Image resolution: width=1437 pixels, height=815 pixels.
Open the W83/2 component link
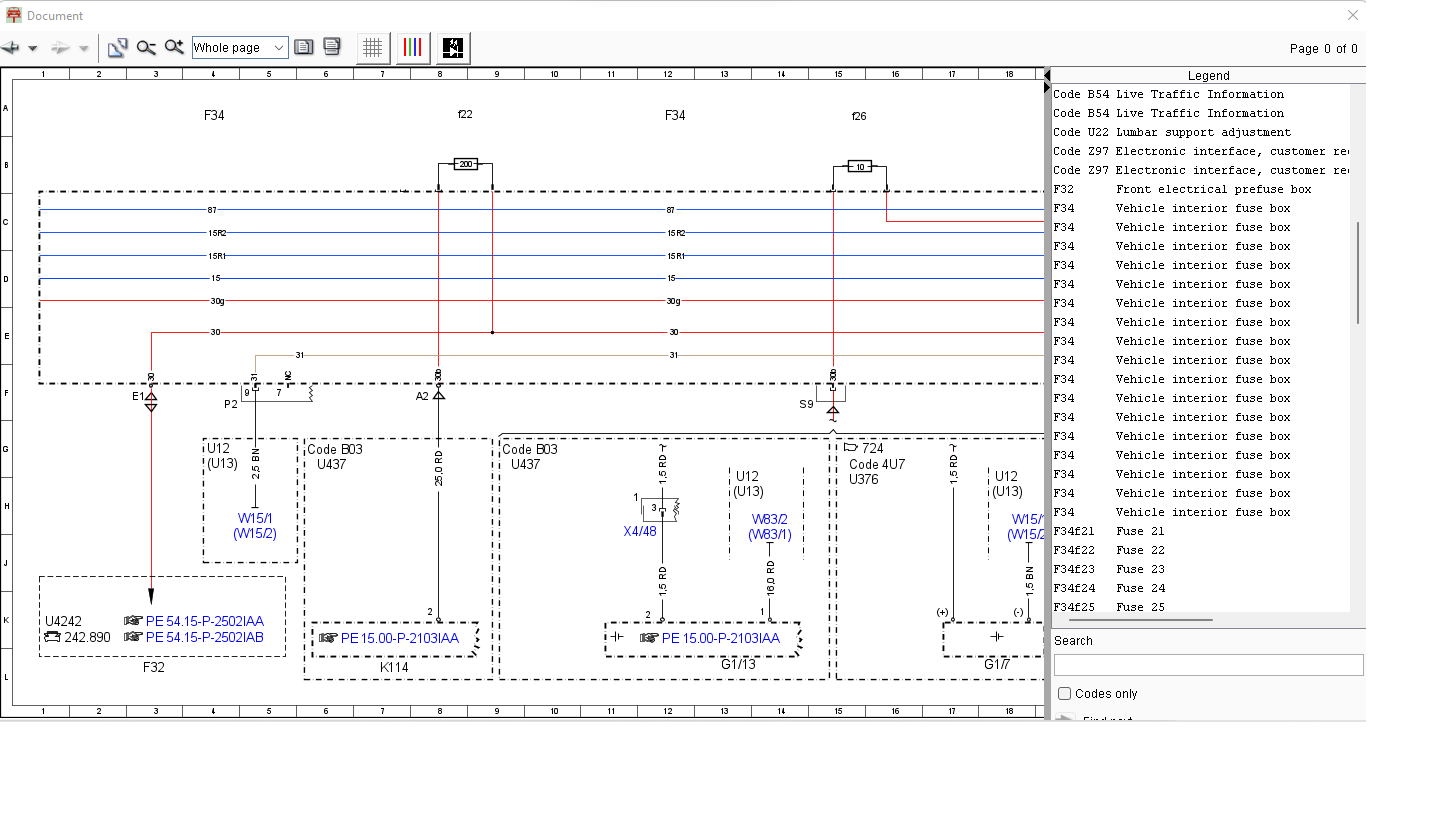(770, 519)
